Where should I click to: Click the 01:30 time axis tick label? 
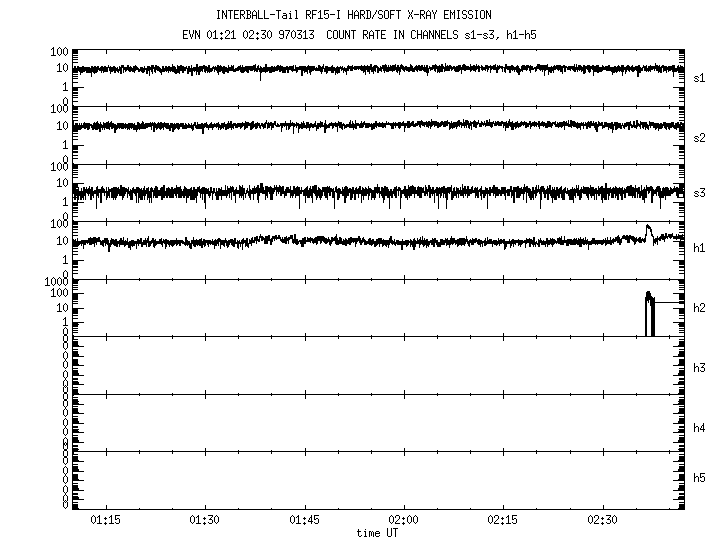point(205,521)
